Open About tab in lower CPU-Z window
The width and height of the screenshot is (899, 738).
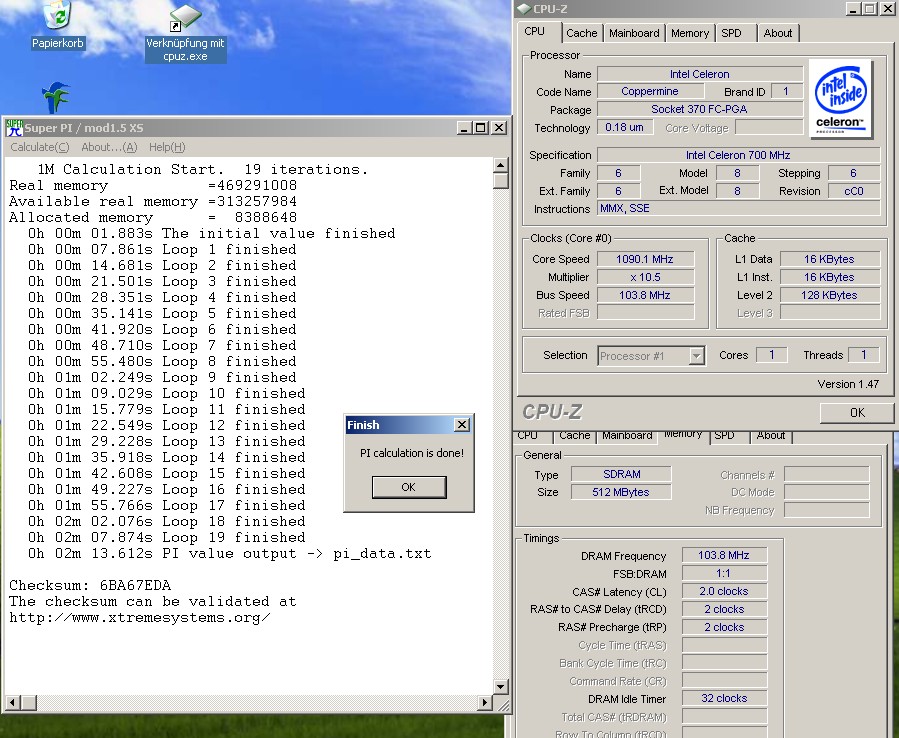tap(771, 436)
